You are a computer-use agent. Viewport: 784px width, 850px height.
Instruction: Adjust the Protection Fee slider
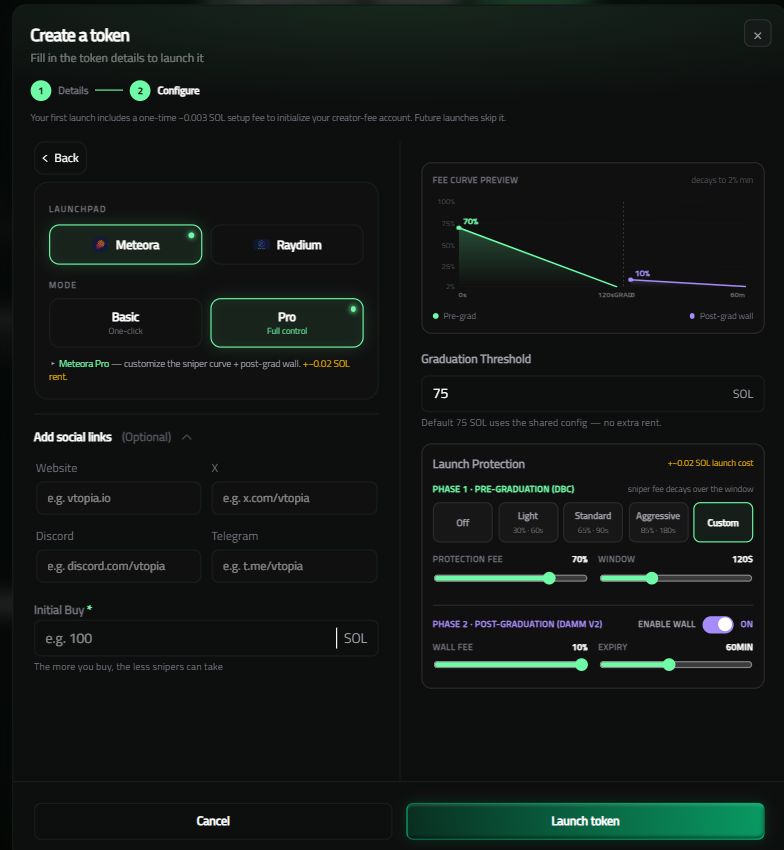[x=511, y=578]
